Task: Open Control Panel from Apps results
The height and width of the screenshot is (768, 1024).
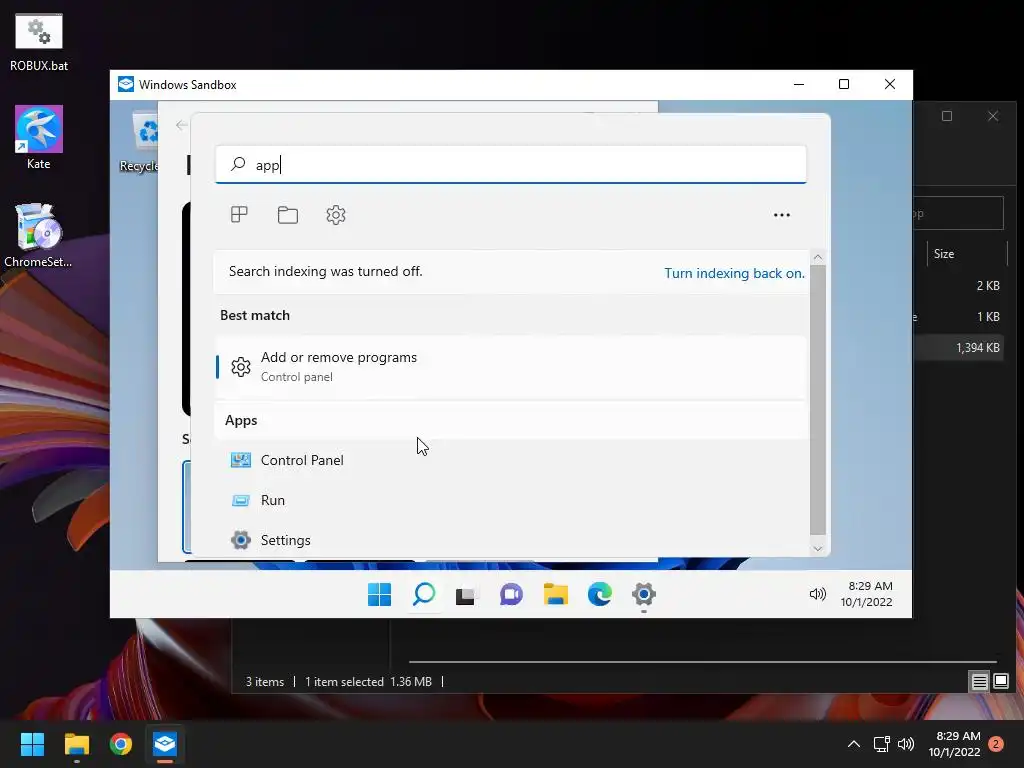Action: [511, 460]
